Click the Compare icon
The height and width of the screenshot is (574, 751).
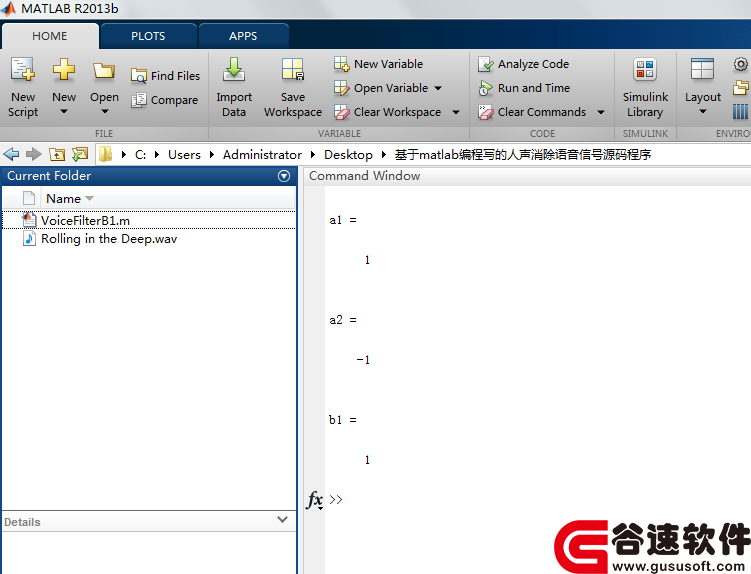click(x=139, y=100)
